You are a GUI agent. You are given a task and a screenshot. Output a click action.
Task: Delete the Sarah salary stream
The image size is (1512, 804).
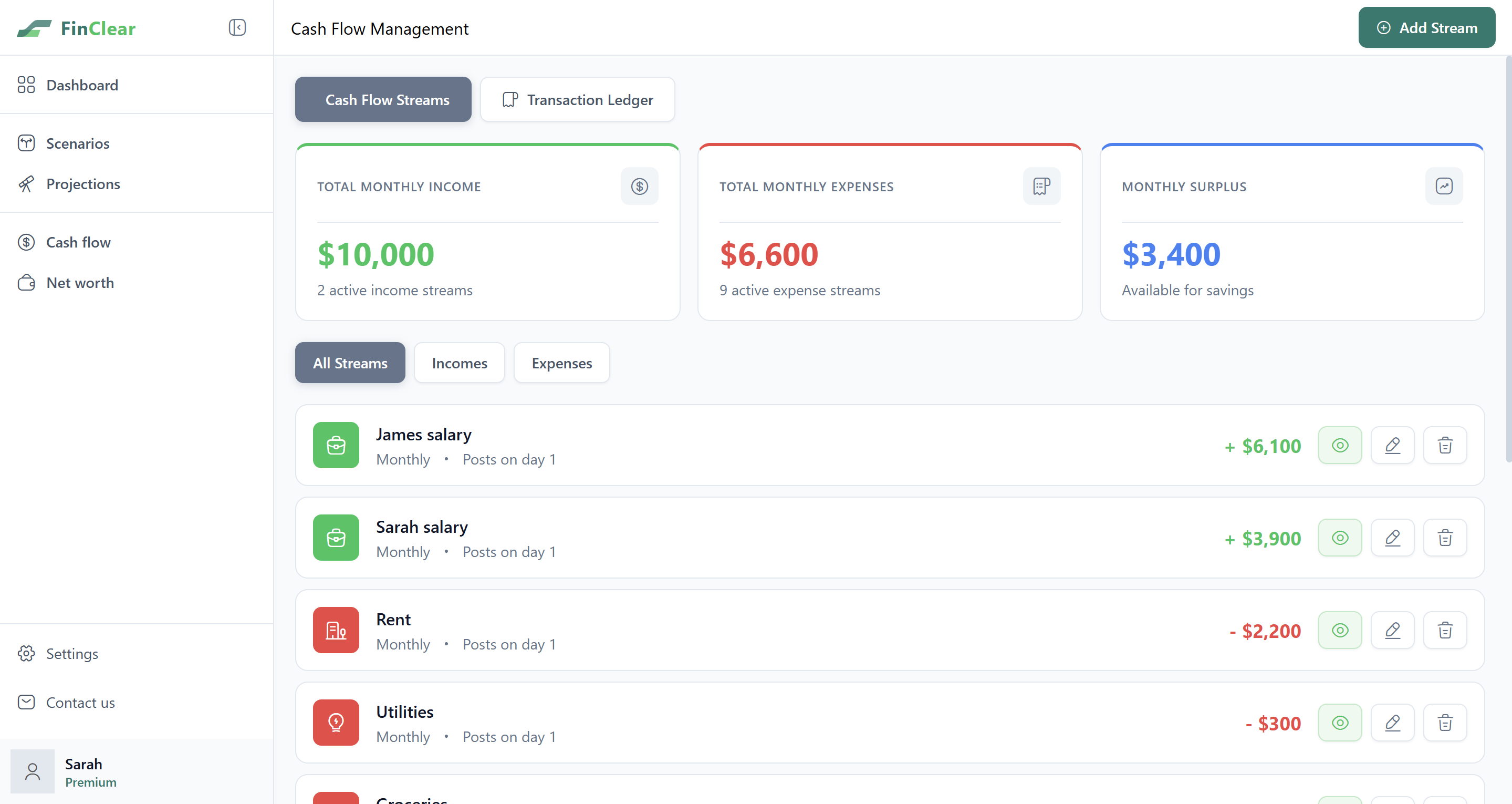(x=1444, y=538)
